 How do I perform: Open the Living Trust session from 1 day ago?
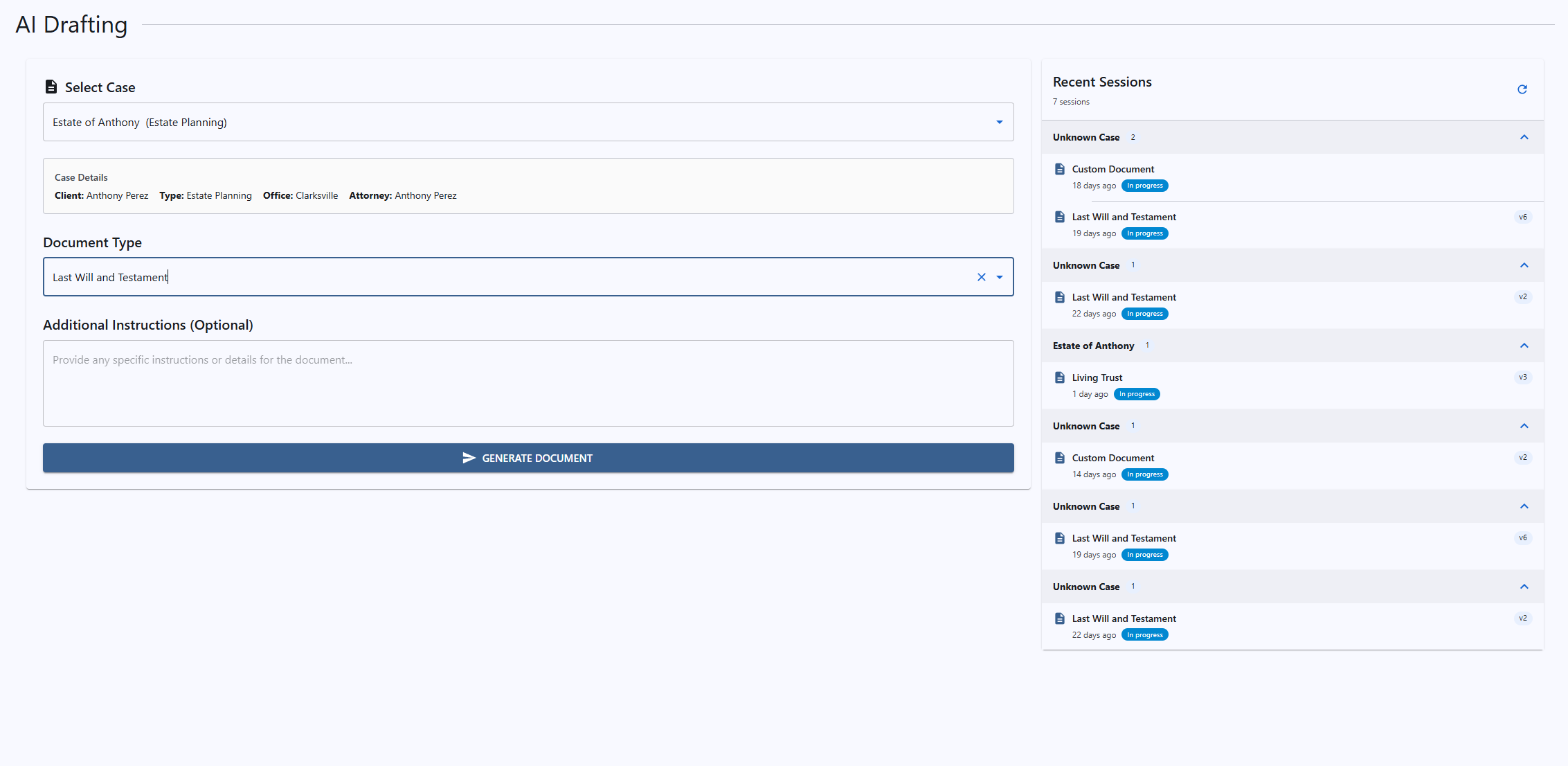[1097, 377]
